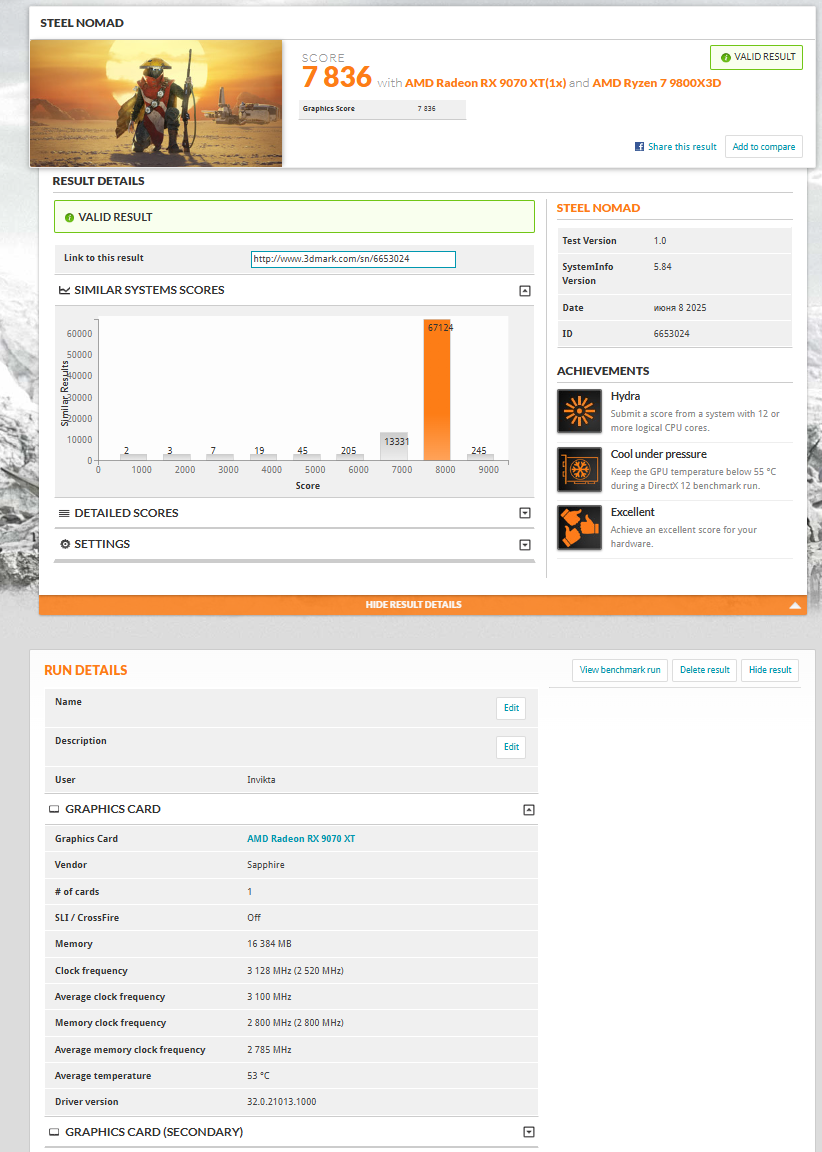Click the Delete result button
The image size is (822, 1152).
tap(704, 670)
